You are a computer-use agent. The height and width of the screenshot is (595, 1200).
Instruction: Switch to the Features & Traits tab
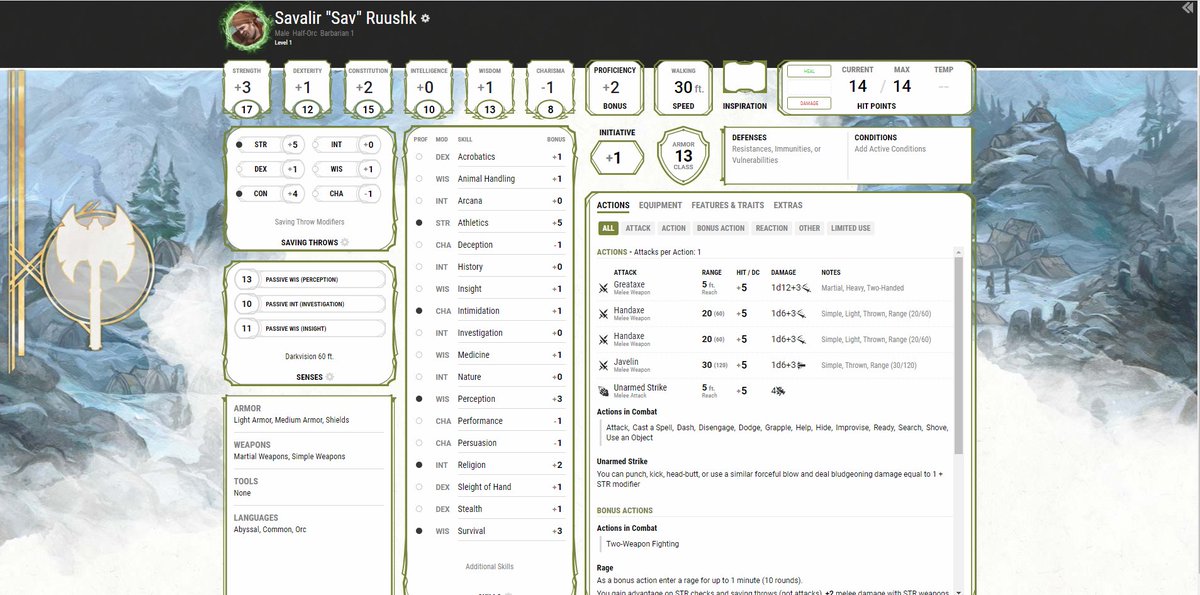[727, 205]
